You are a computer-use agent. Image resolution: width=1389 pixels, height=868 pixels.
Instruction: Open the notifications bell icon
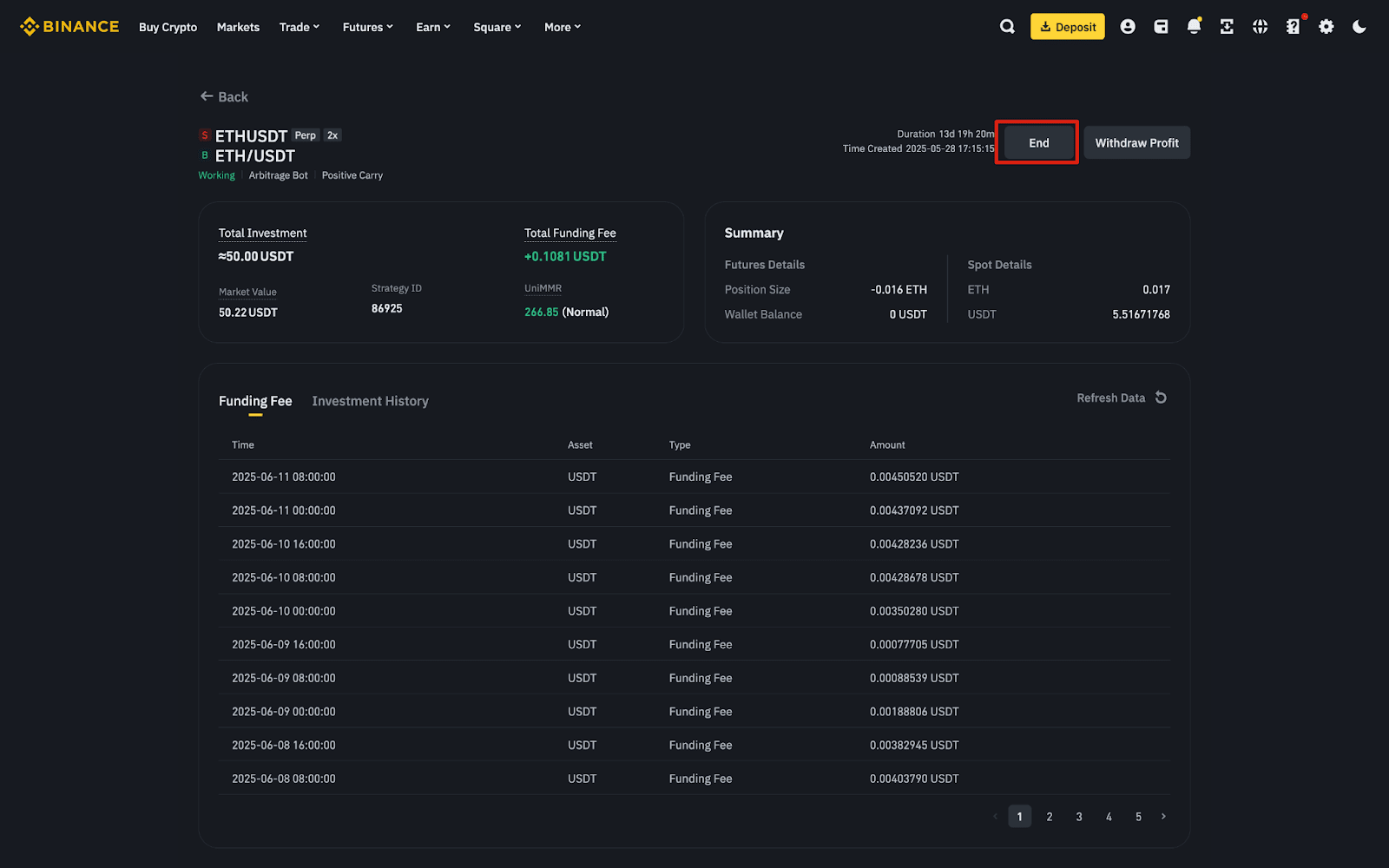coord(1194,27)
